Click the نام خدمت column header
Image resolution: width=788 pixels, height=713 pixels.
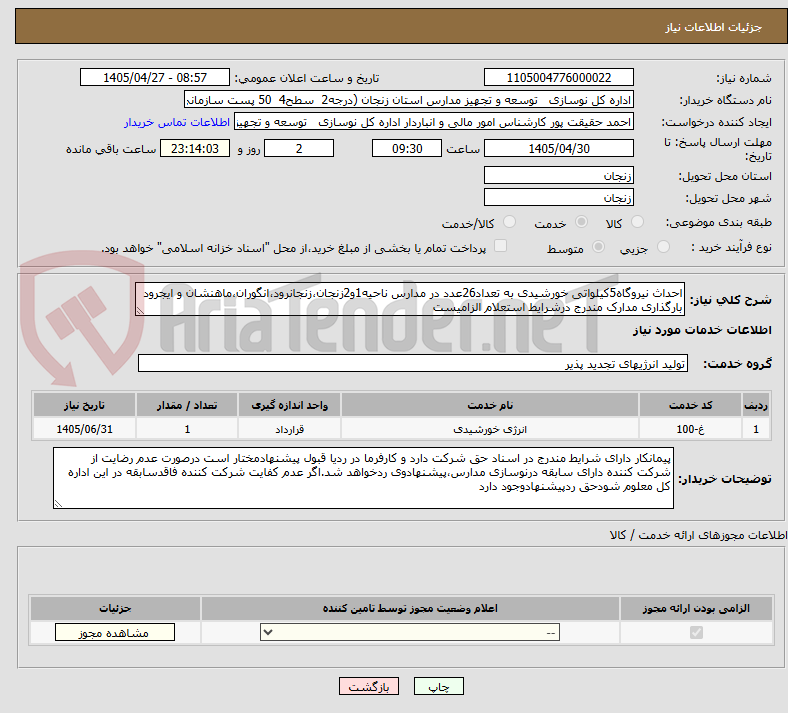coord(490,405)
